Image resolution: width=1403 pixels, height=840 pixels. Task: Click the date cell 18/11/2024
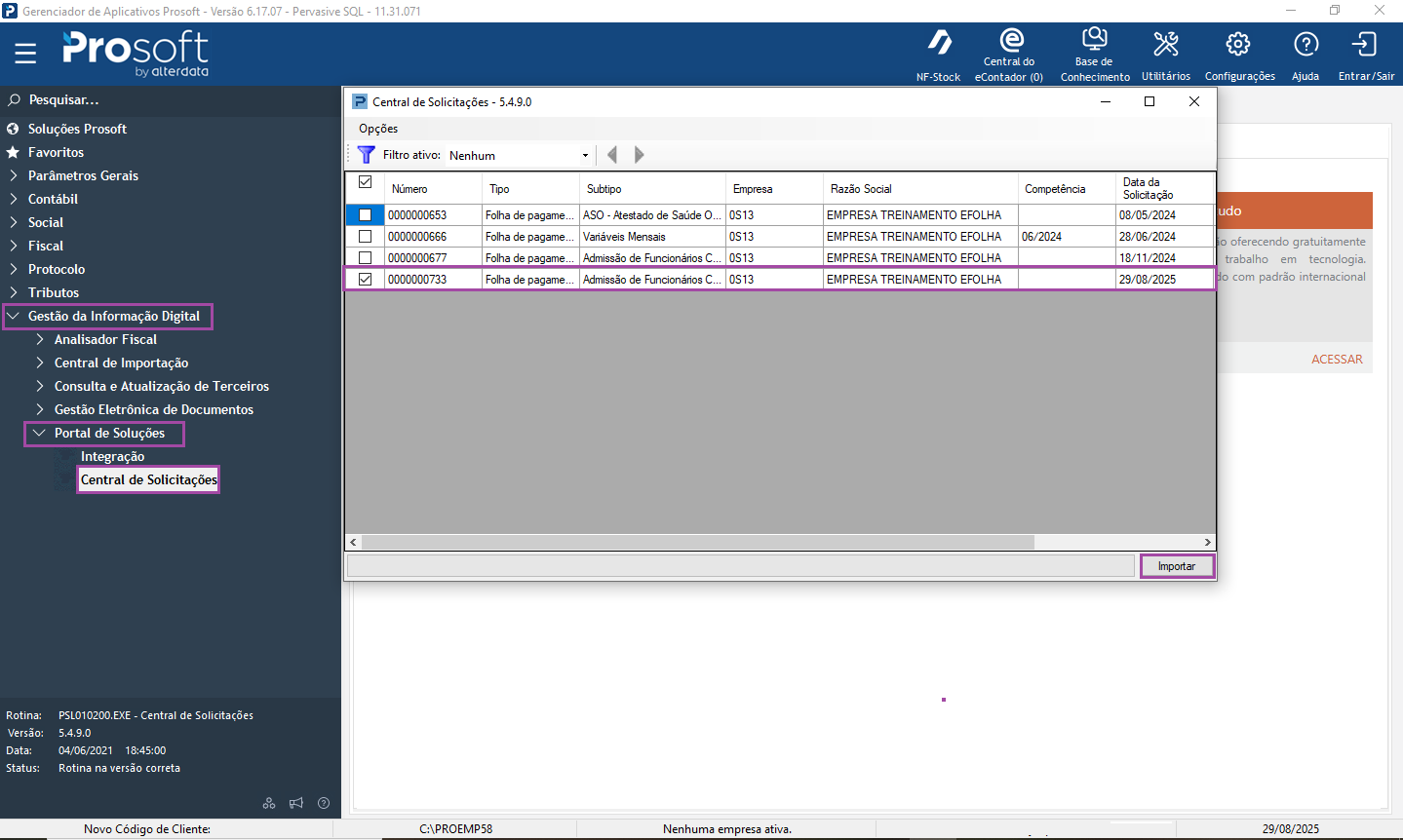(x=1165, y=258)
